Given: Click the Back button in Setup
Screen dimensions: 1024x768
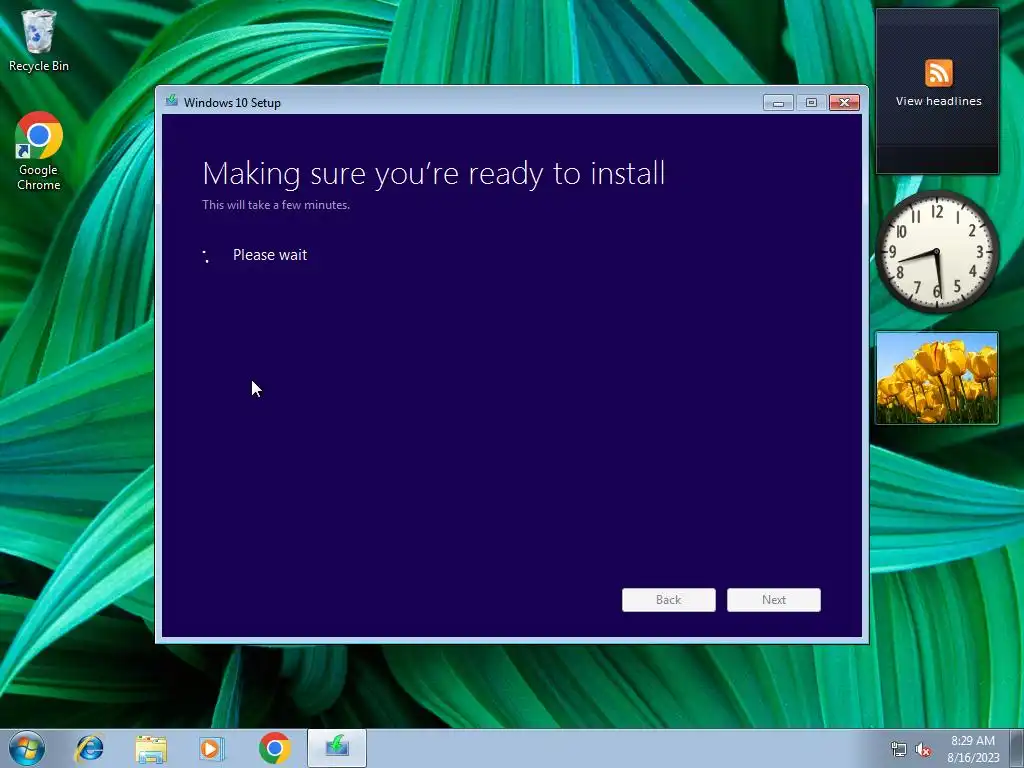Looking at the screenshot, I should pyautogui.click(x=669, y=600).
